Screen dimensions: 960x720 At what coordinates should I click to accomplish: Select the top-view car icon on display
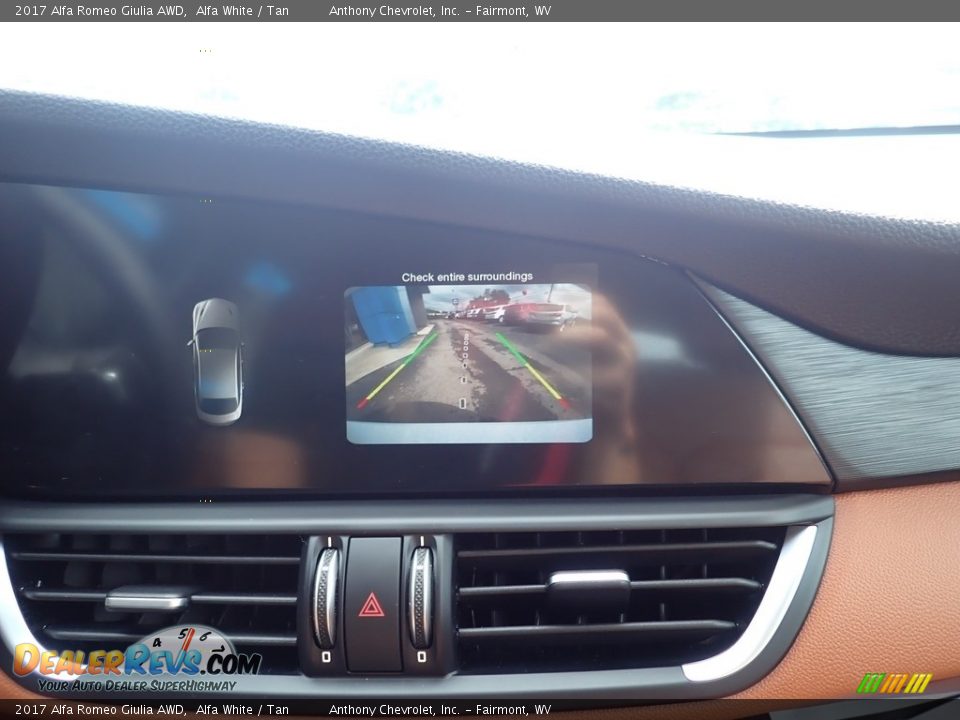coord(217,361)
